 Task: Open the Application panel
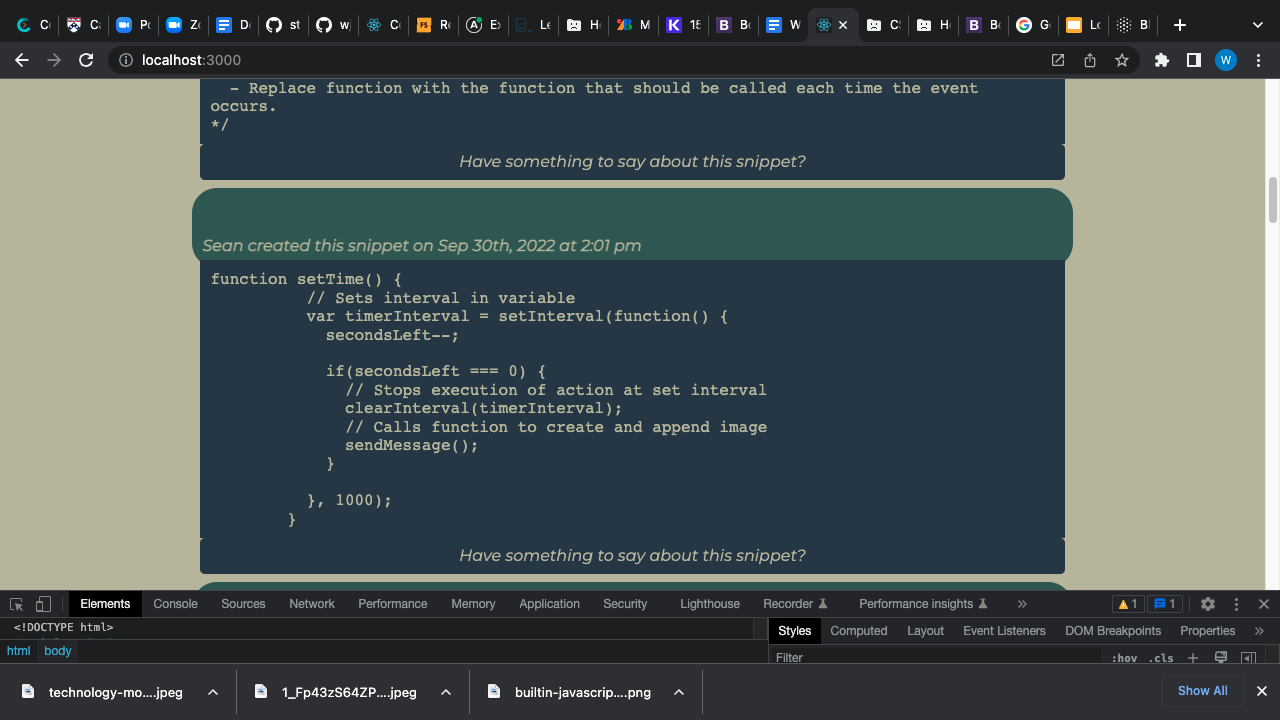pos(549,604)
